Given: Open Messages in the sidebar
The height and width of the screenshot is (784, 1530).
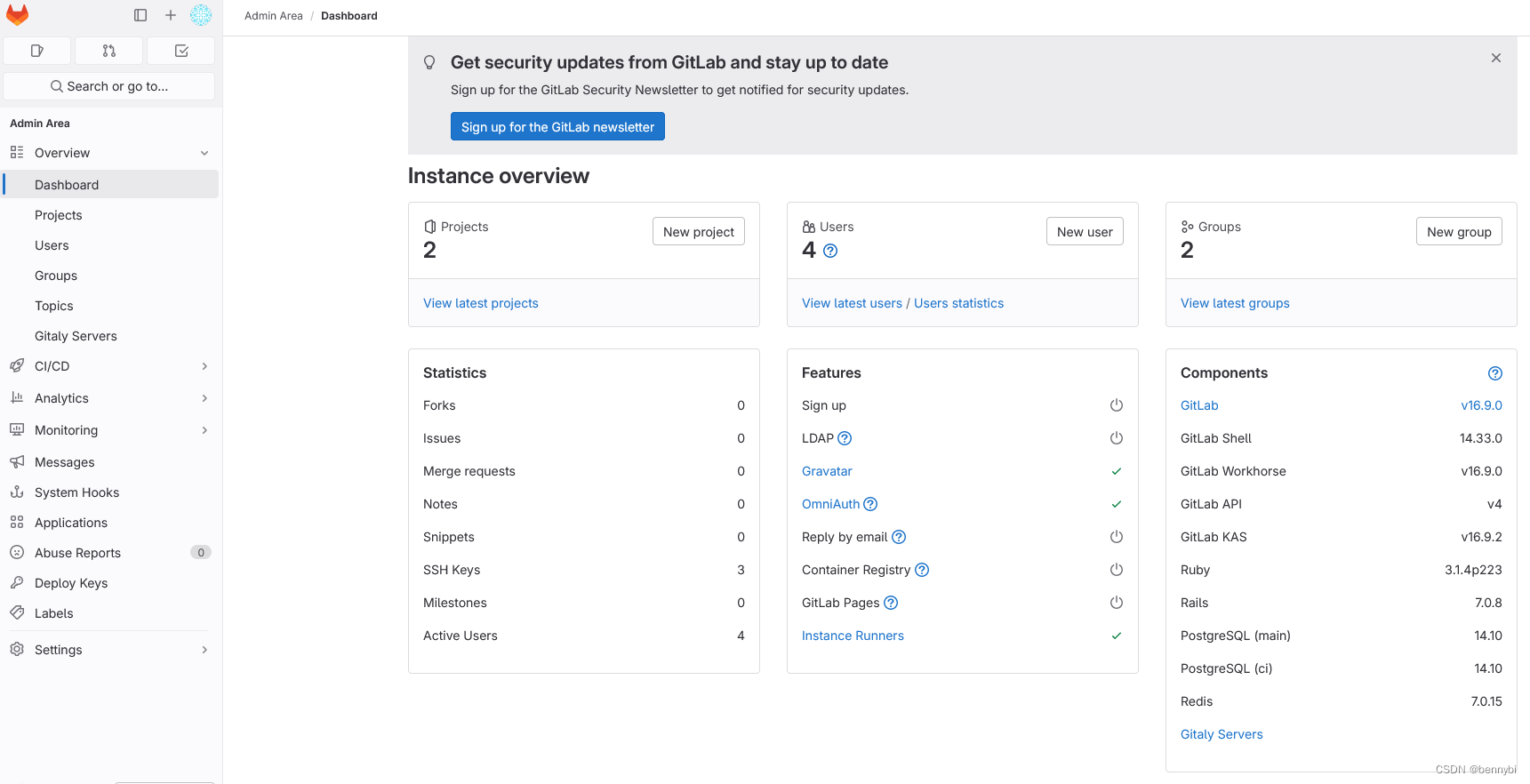Looking at the screenshot, I should point(111,462).
